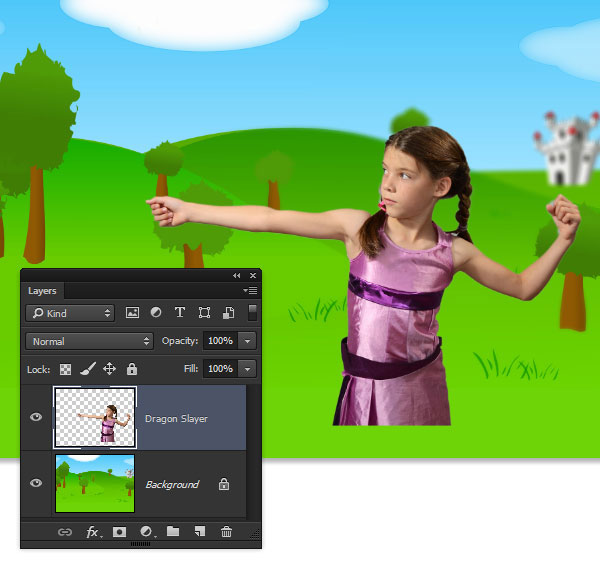
Task: Filter layers by type layers
Action: [180, 313]
